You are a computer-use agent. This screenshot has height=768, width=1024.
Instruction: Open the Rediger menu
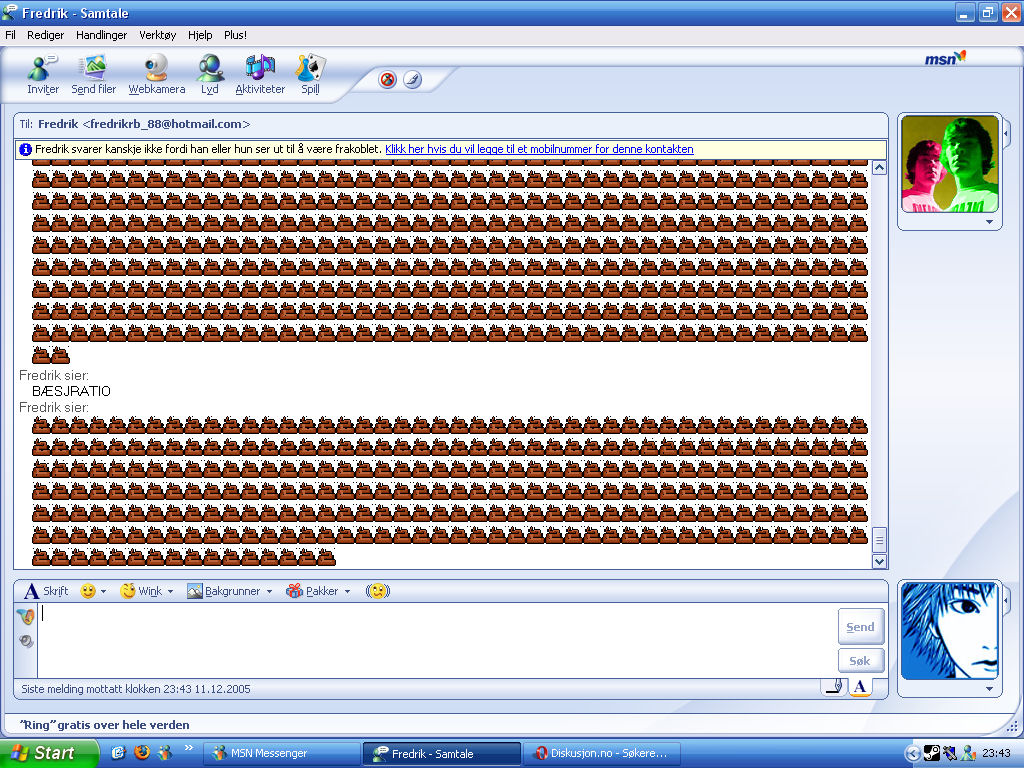(x=45, y=35)
